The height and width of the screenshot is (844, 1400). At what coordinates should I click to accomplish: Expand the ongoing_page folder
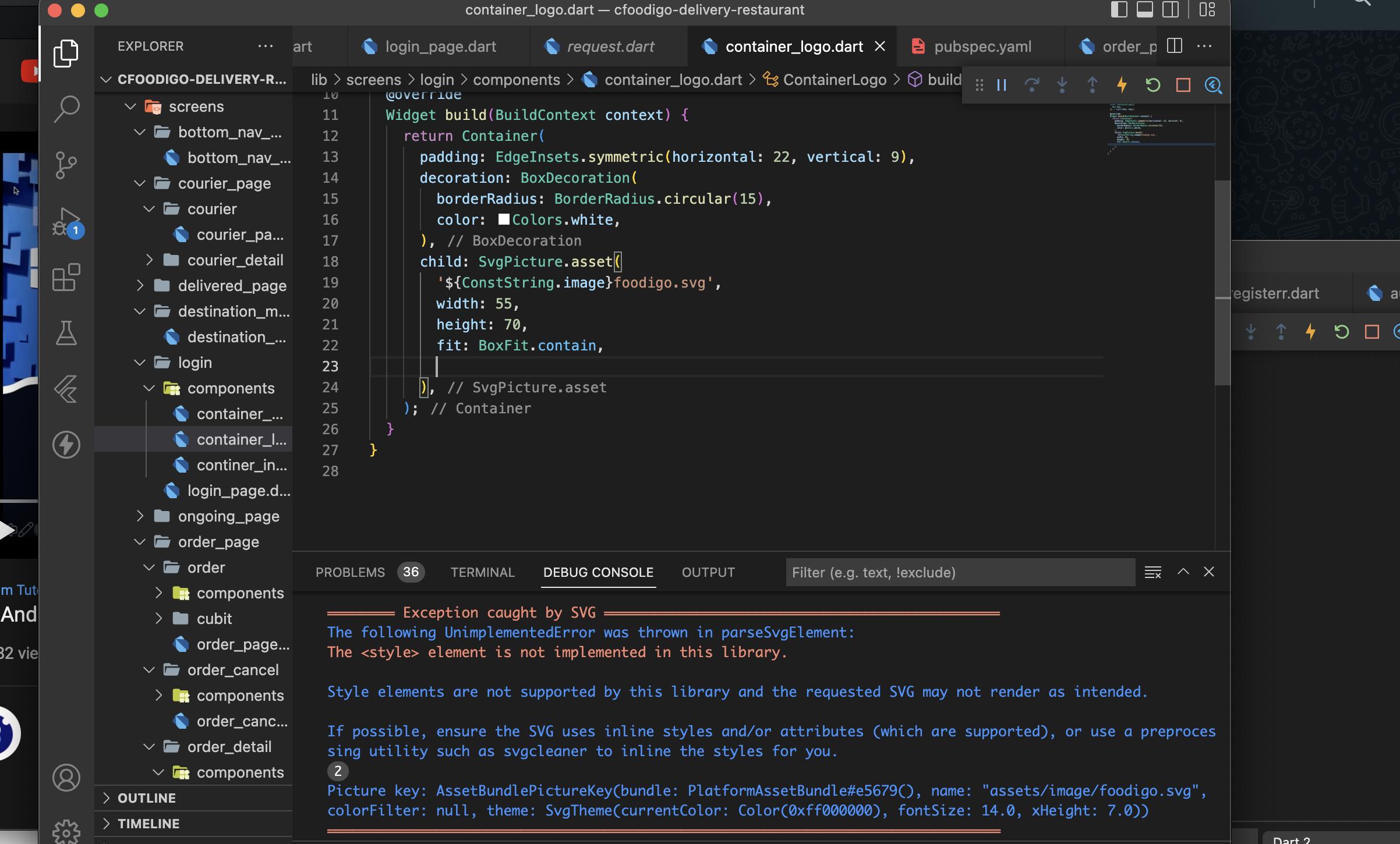pyautogui.click(x=140, y=516)
